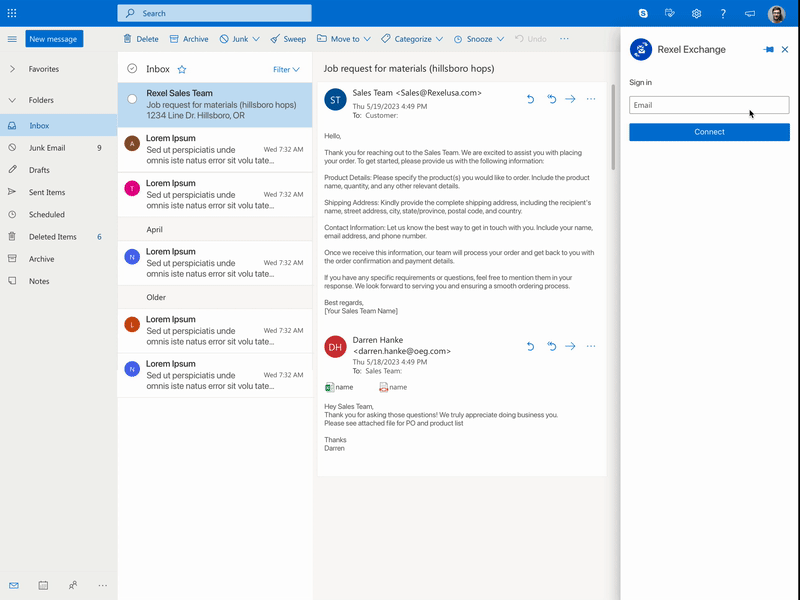
Task: Open the Help question mark icon
Action: coord(723,14)
